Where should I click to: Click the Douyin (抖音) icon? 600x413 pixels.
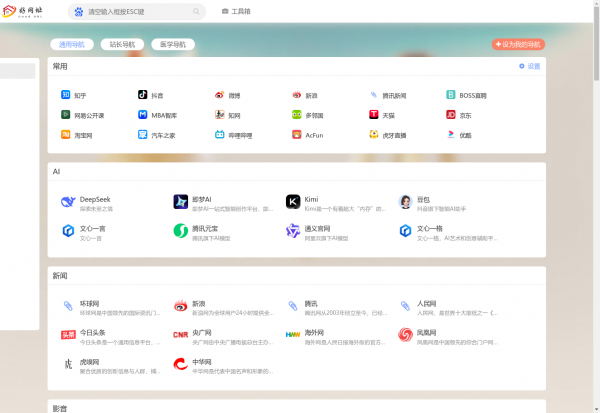click(143, 95)
